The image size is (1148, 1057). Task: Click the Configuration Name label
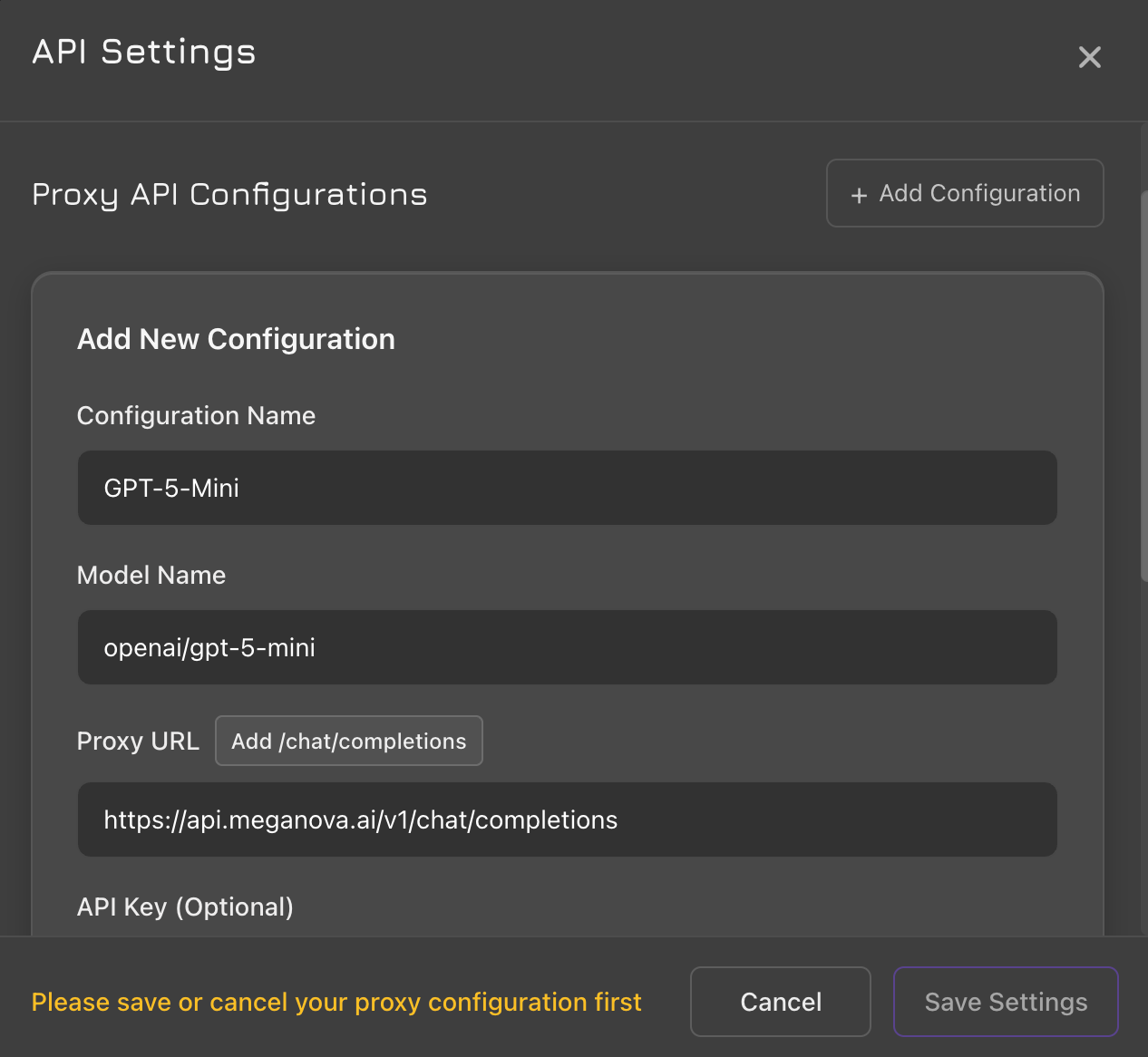[x=196, y=415]
